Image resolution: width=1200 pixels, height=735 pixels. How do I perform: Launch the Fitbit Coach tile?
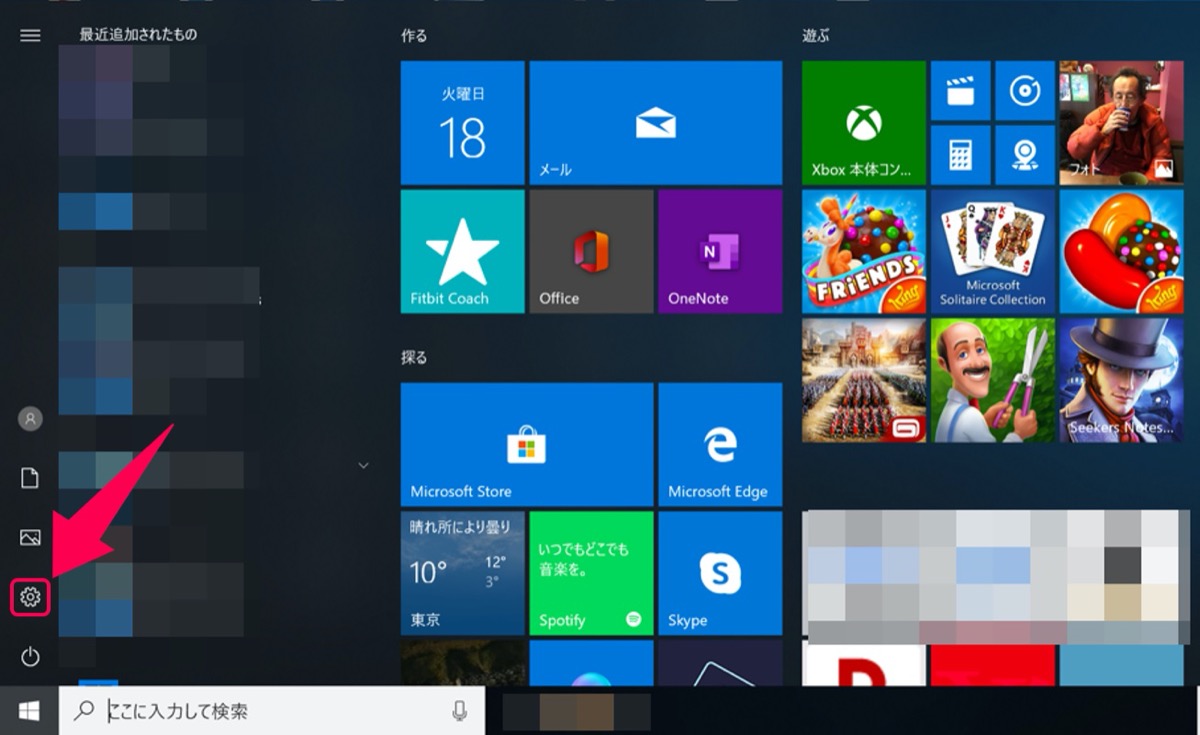(463, 252)
